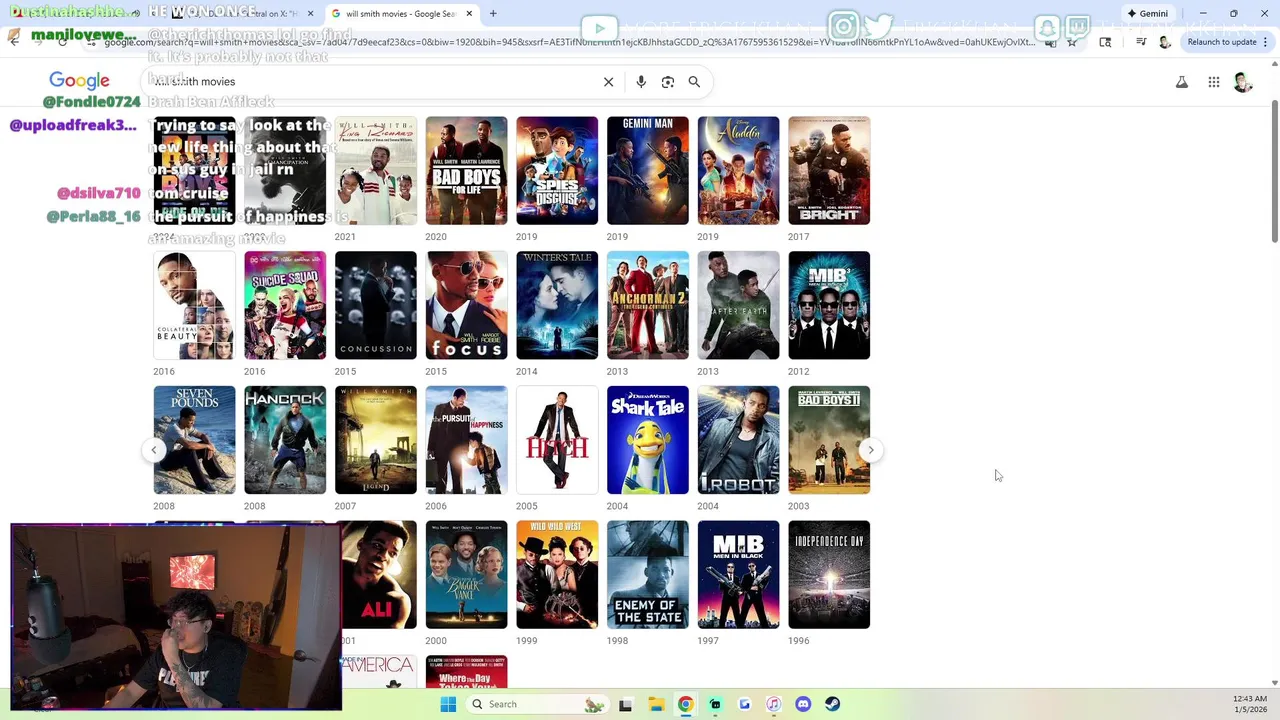Launch Steam from the taskbar
1280x720 pixels.
(x=832, y=704)
